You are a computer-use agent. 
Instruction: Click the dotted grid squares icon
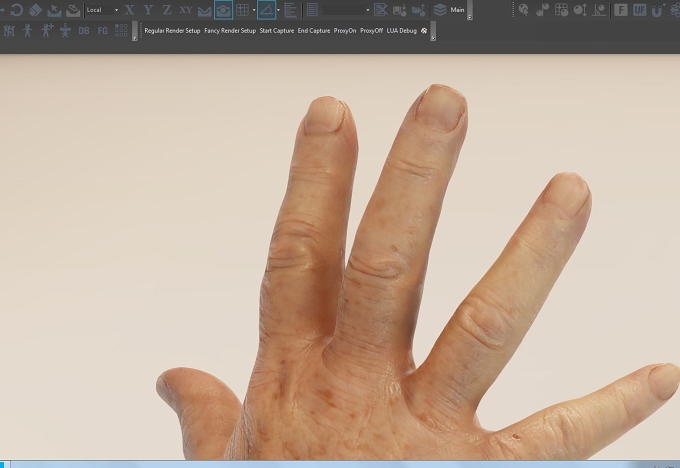coord(121,31)
